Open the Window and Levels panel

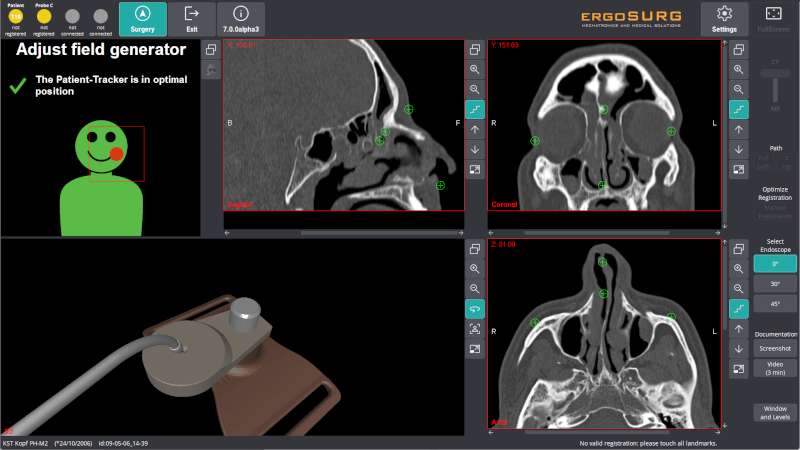click(775, 412)
